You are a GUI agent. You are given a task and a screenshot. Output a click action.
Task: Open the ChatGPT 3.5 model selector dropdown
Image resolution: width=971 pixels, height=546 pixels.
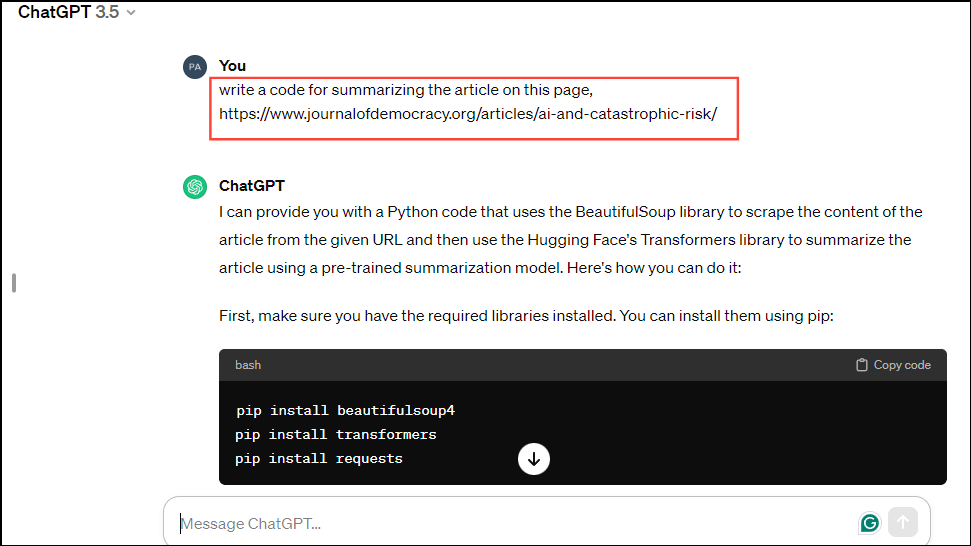[77, 12]
